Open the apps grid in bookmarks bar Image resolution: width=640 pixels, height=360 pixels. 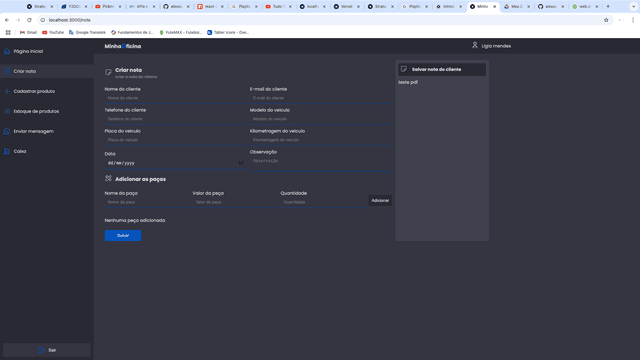click(8, 32)
